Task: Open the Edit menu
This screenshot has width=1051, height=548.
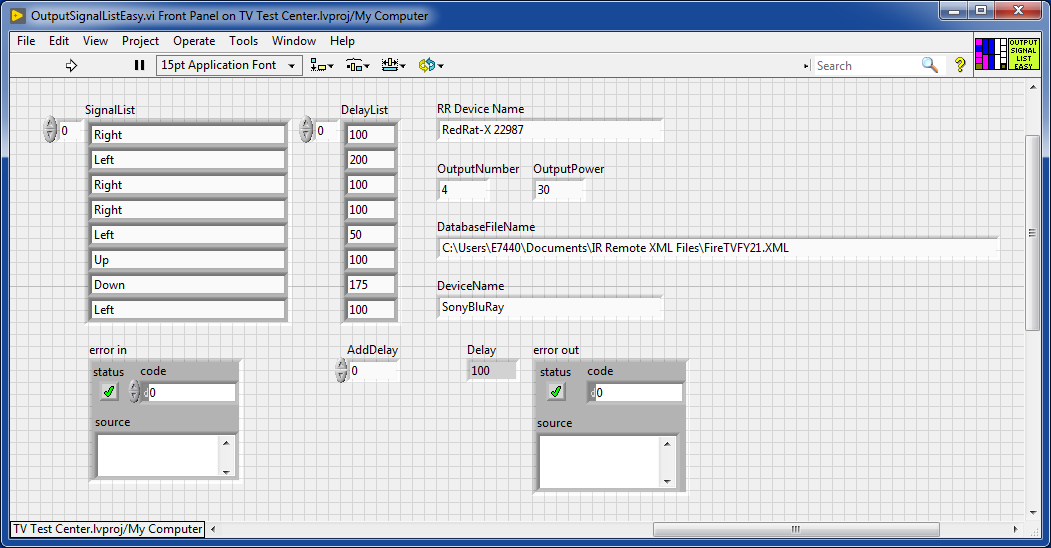Action: coord(59,41)
